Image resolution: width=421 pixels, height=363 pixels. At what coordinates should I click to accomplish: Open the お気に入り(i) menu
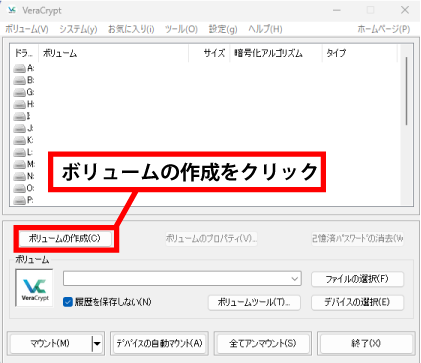pyautogui.click(x=131, y=29)
